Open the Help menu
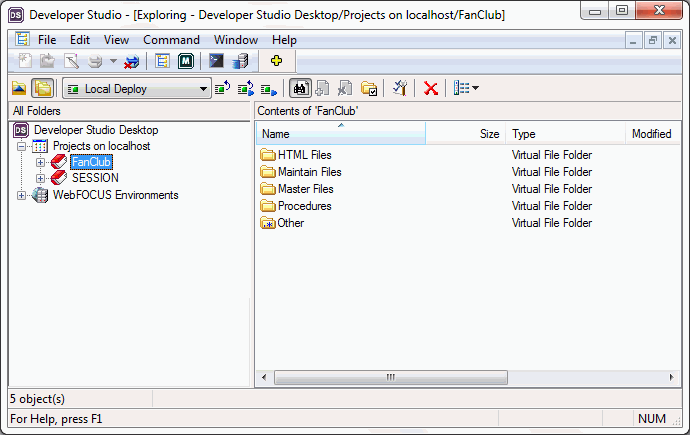This screenshot has width=690, height=435. pyautogui.click(x=284, y=40)
